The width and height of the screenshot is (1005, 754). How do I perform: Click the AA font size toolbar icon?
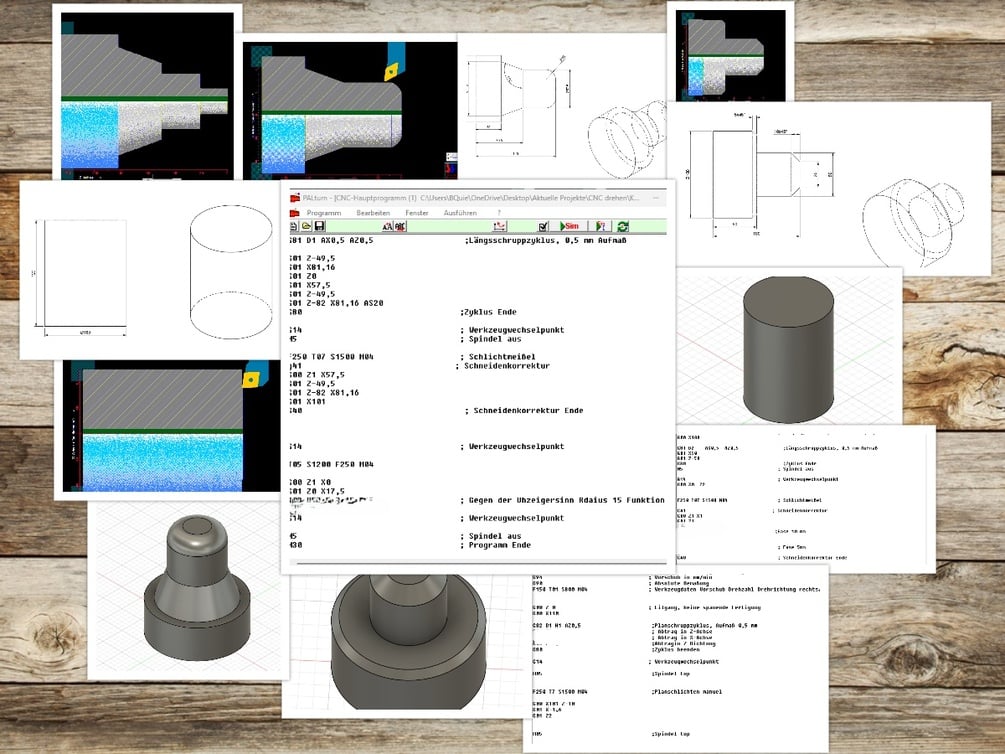point(387,226)
